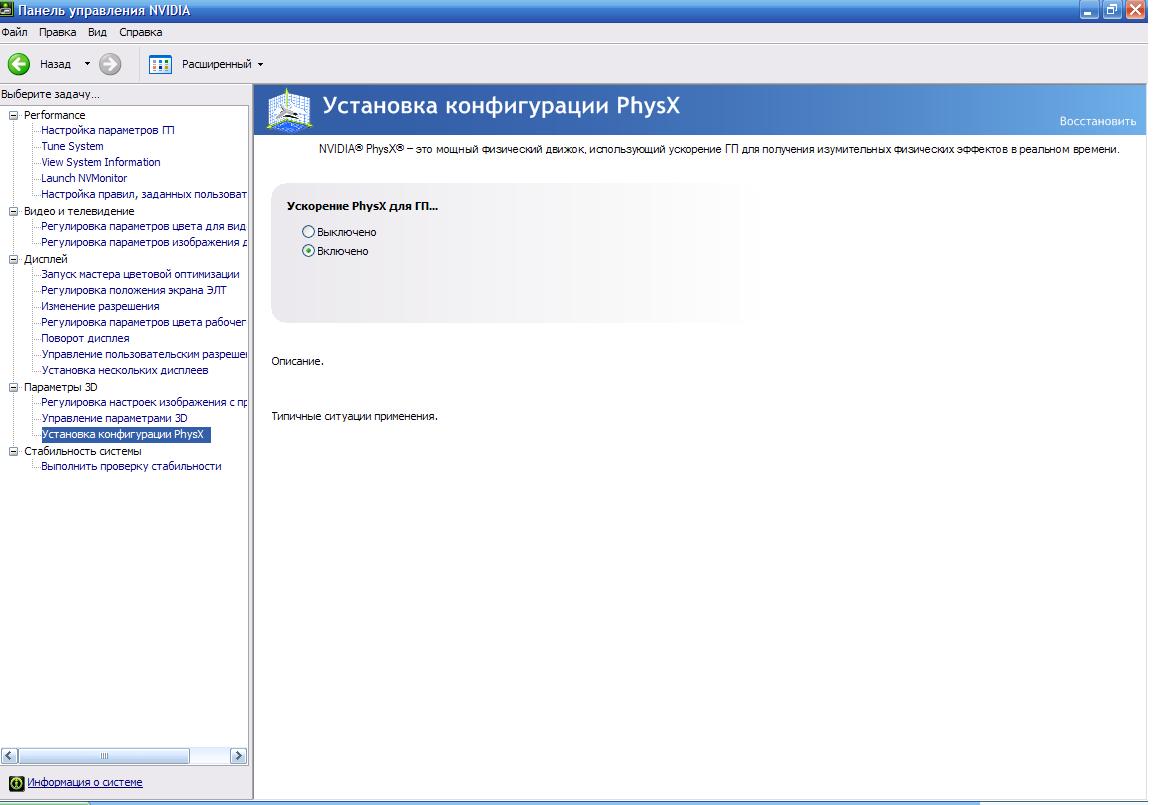Select the Включено radio button
The height and width of the screenshot is (805, 1153).
(308, 251)
